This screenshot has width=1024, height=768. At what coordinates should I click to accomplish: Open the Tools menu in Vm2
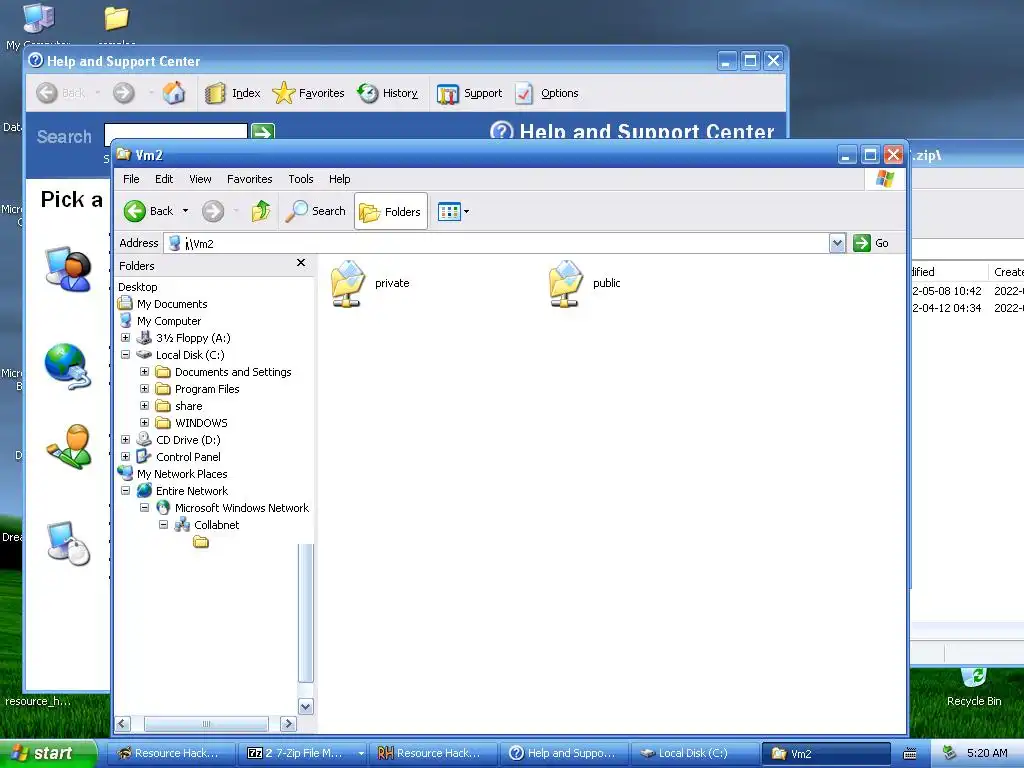point(301,179)
